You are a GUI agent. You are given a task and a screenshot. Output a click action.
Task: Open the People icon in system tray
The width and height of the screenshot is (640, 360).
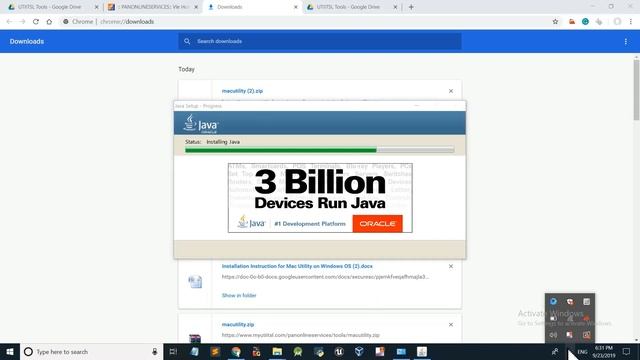[x=555, y=352]
